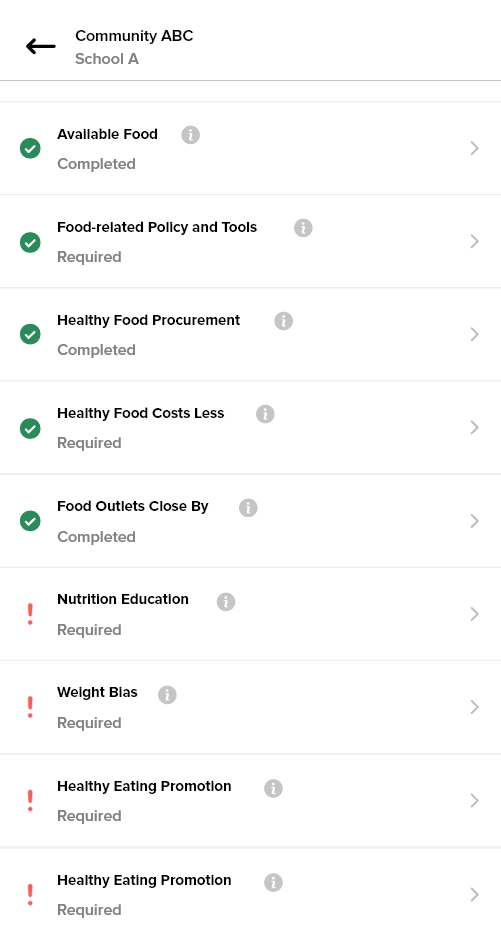This screenshot has height=941, width=501.
Task: Open Healthy Food Costs Less via chevron arrow
Action: coord(475,427)
